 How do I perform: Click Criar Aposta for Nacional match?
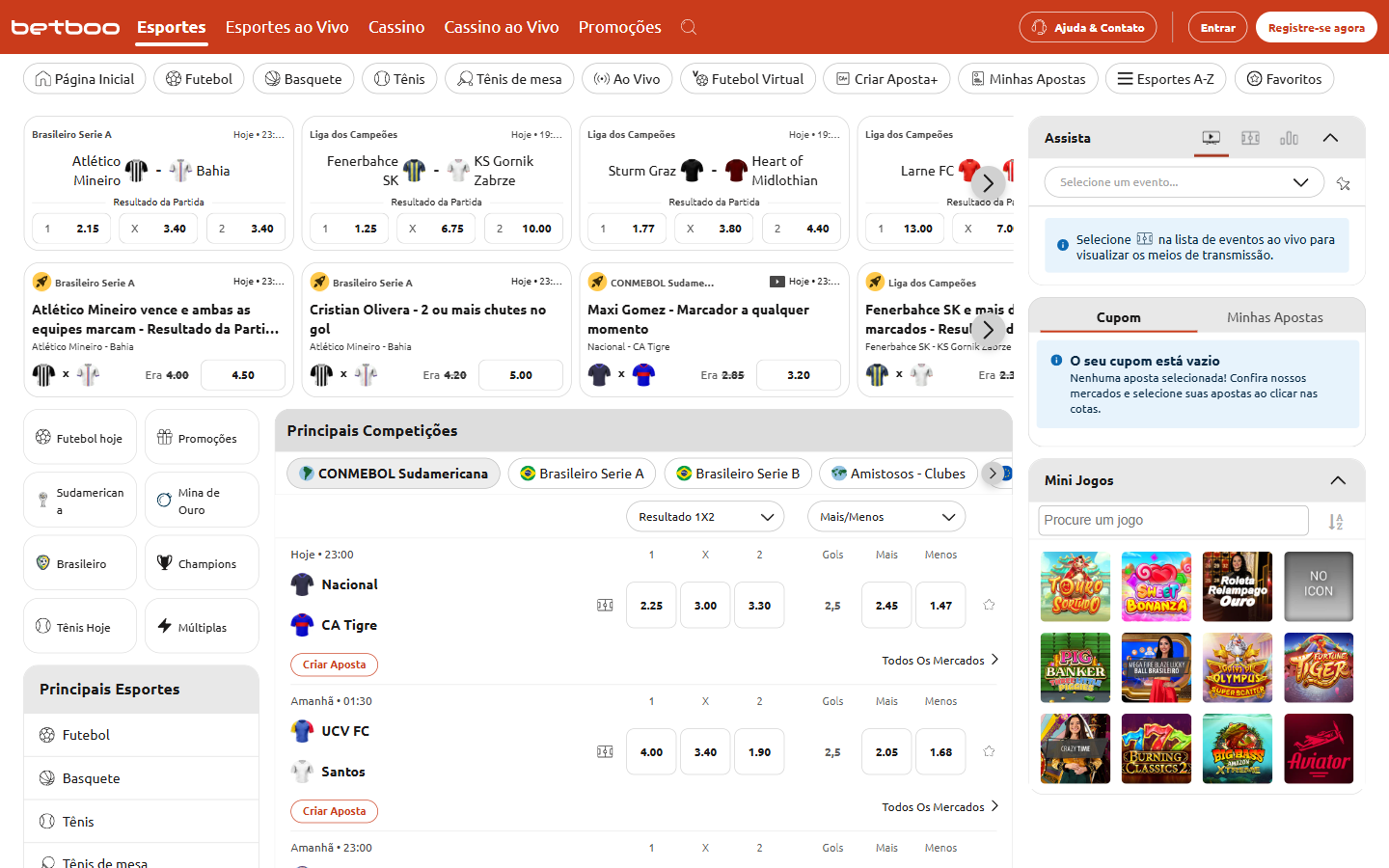(334, 665)
